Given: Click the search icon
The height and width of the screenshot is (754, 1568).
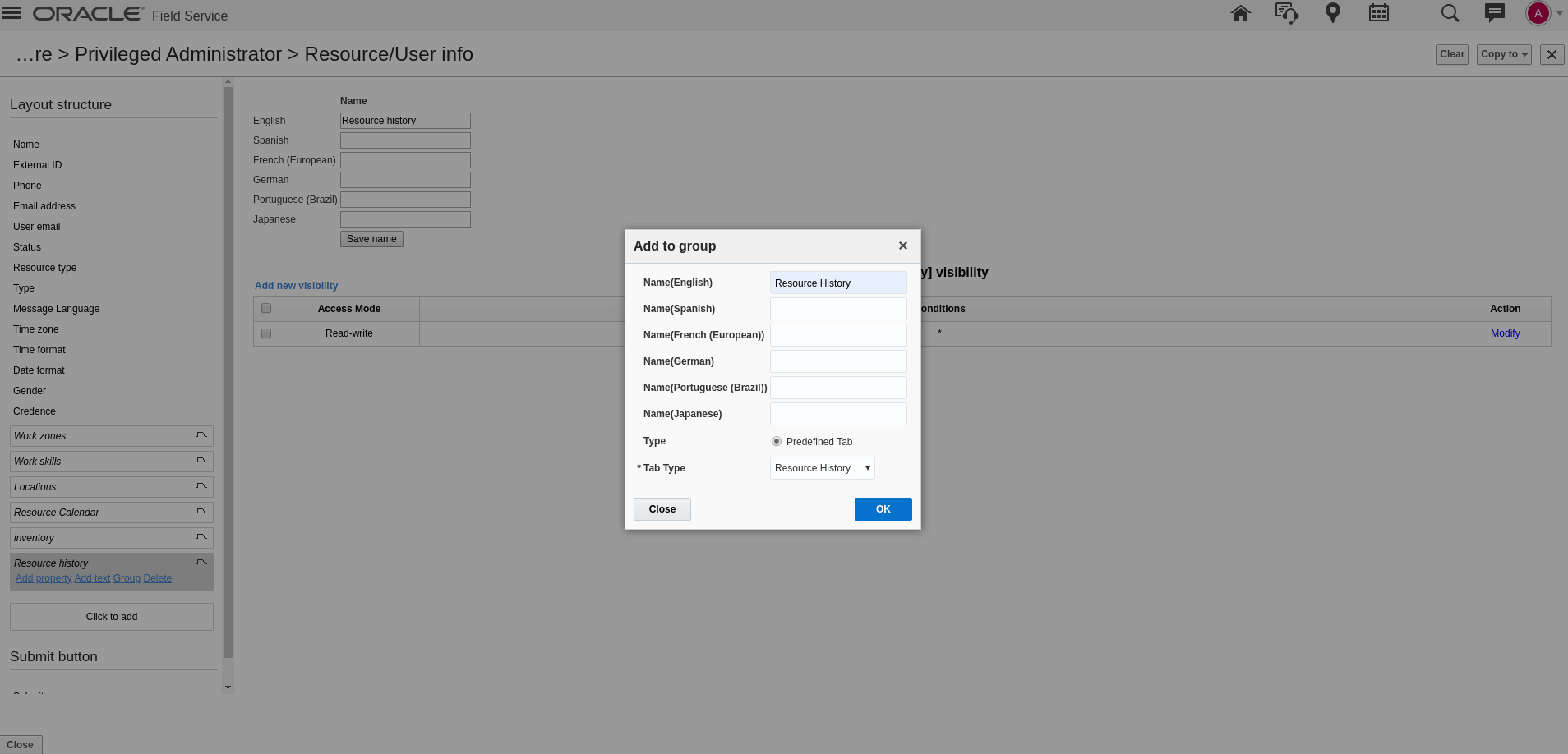Looking at the screenshot, I should pos(1449,12).
